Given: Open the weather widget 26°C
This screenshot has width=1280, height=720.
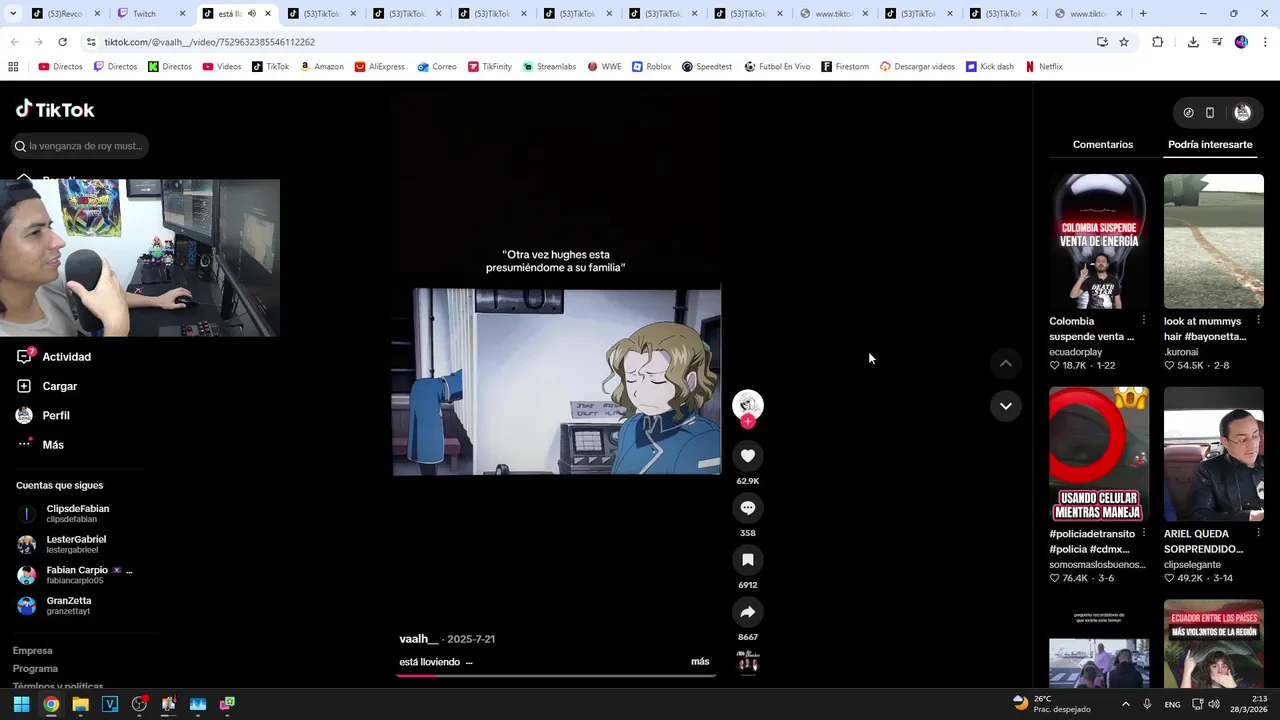Looking at the screenshot, I should tap(1052, 704).
